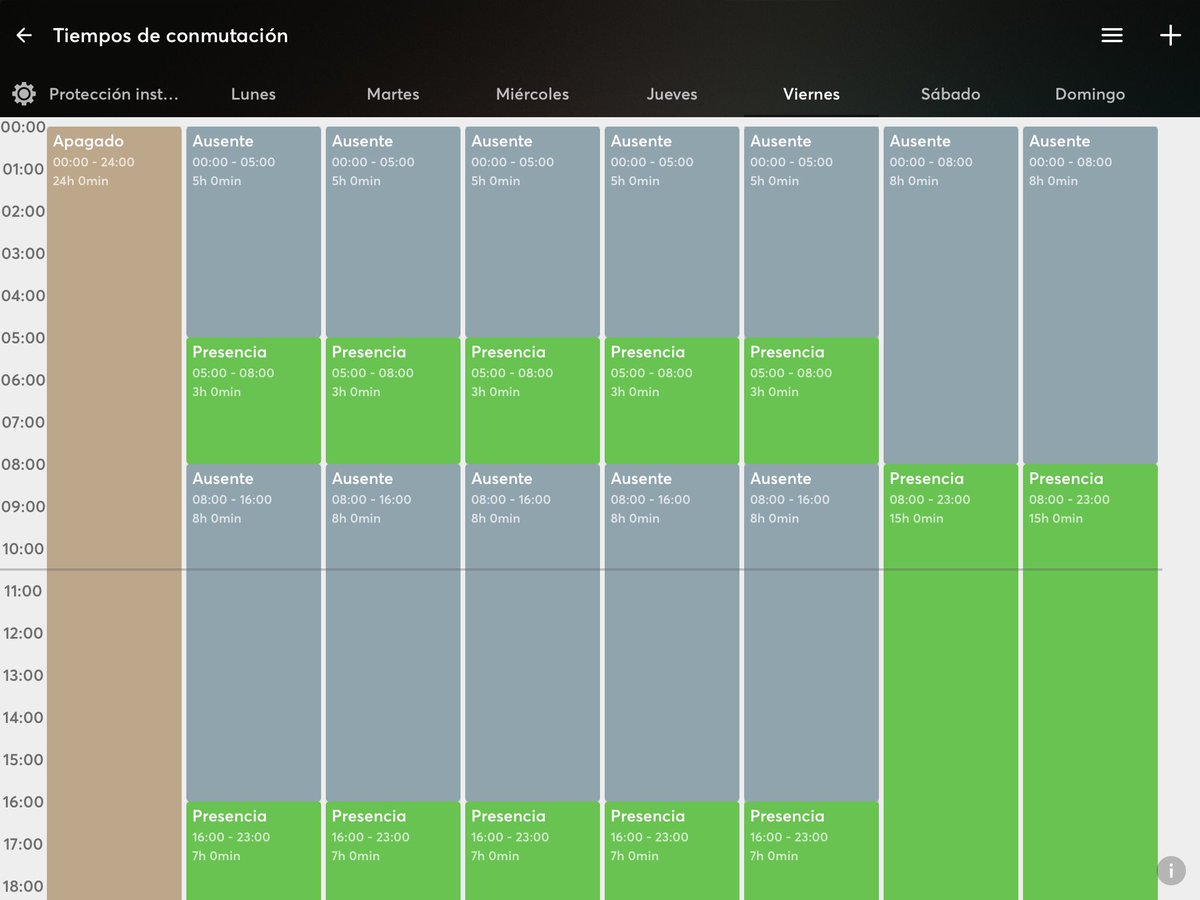Select Jueves Presencia 16:00 - 23:00 block
The height and width of the screenshot is (900, 1200).
[x=672, y=851]
